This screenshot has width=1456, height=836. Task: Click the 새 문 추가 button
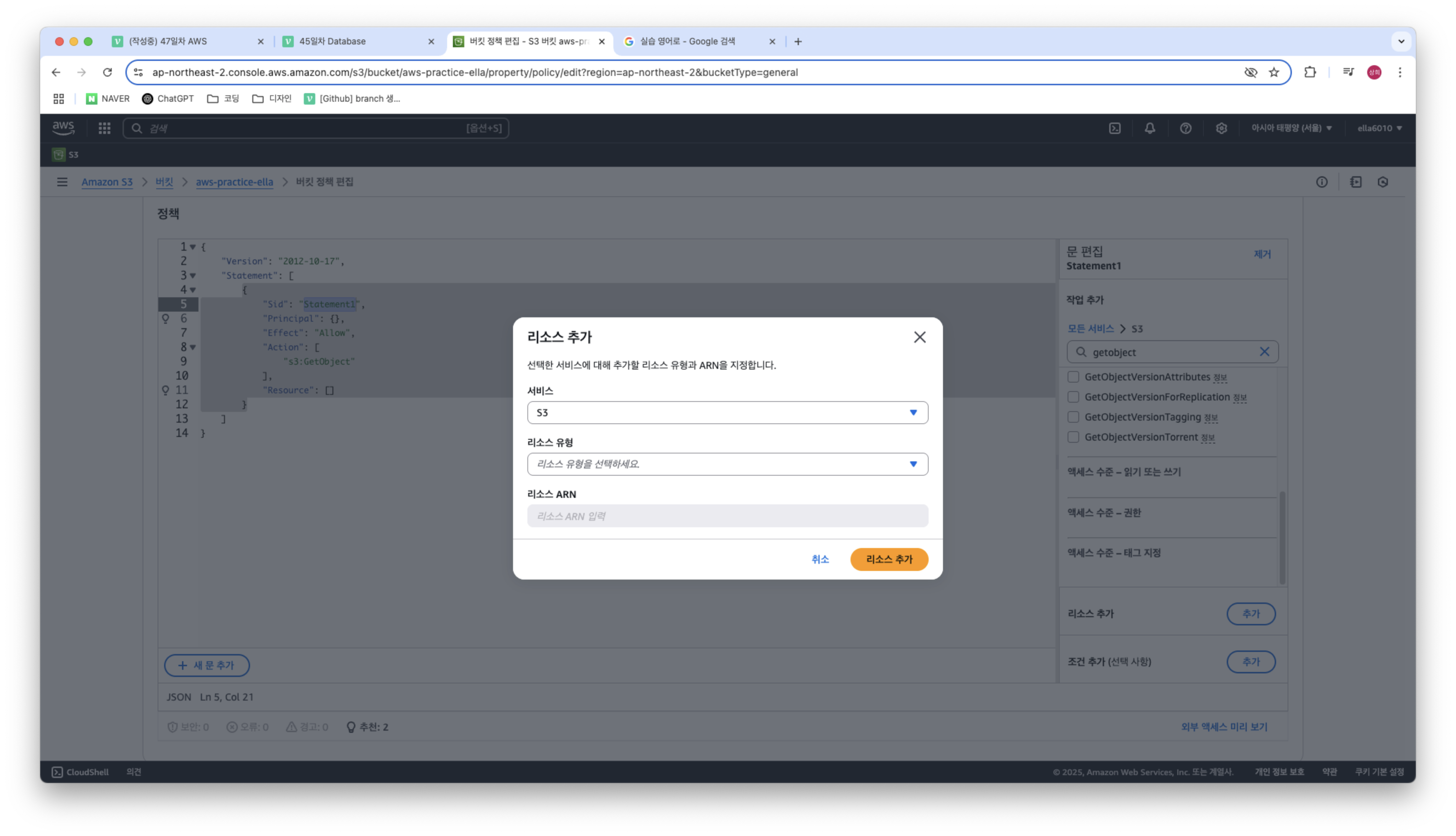207,666
